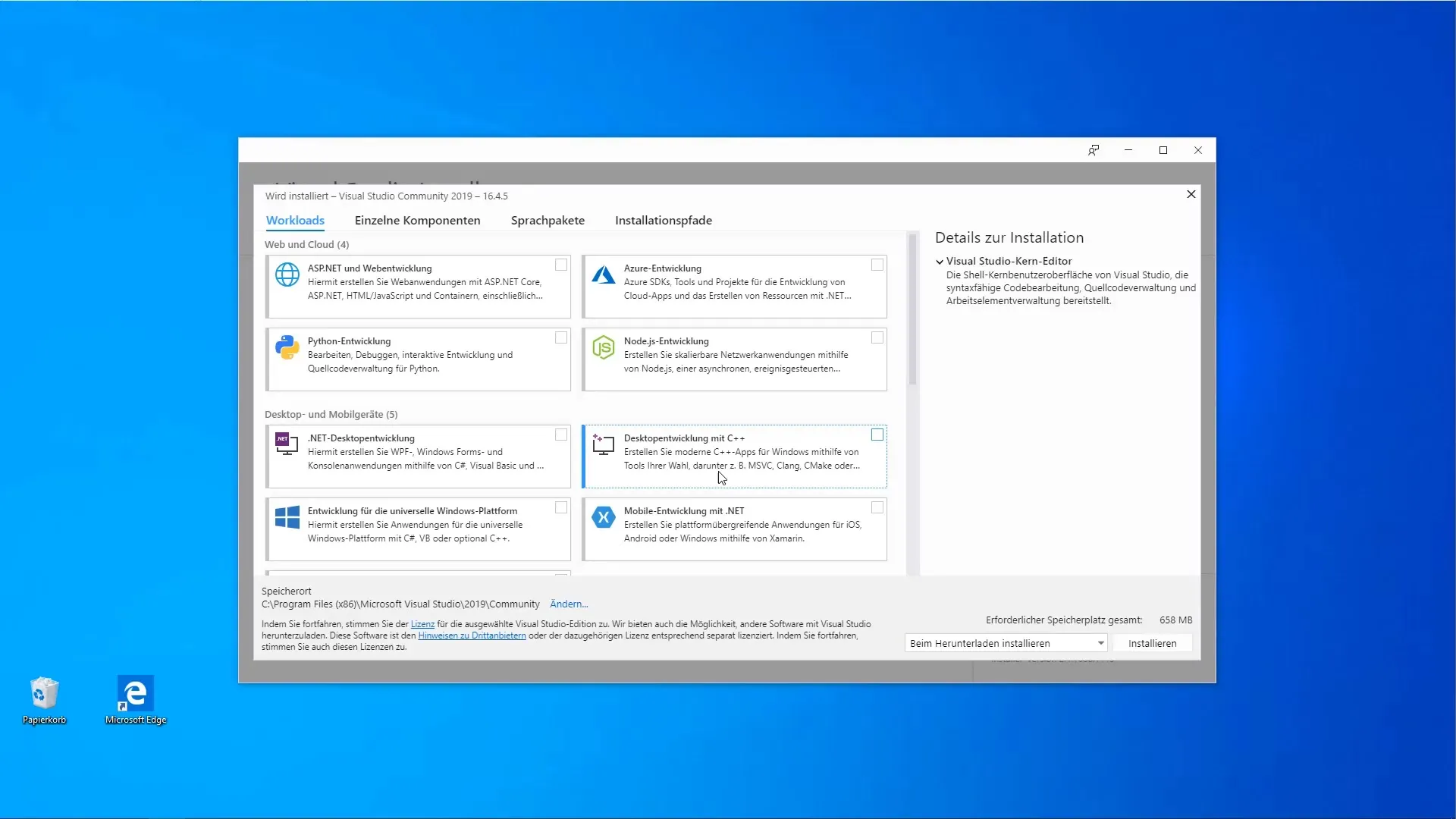Screen dimensions: 1456x819
Task: Close the workload selection dialog
Action: click(x=1191, y=194)
